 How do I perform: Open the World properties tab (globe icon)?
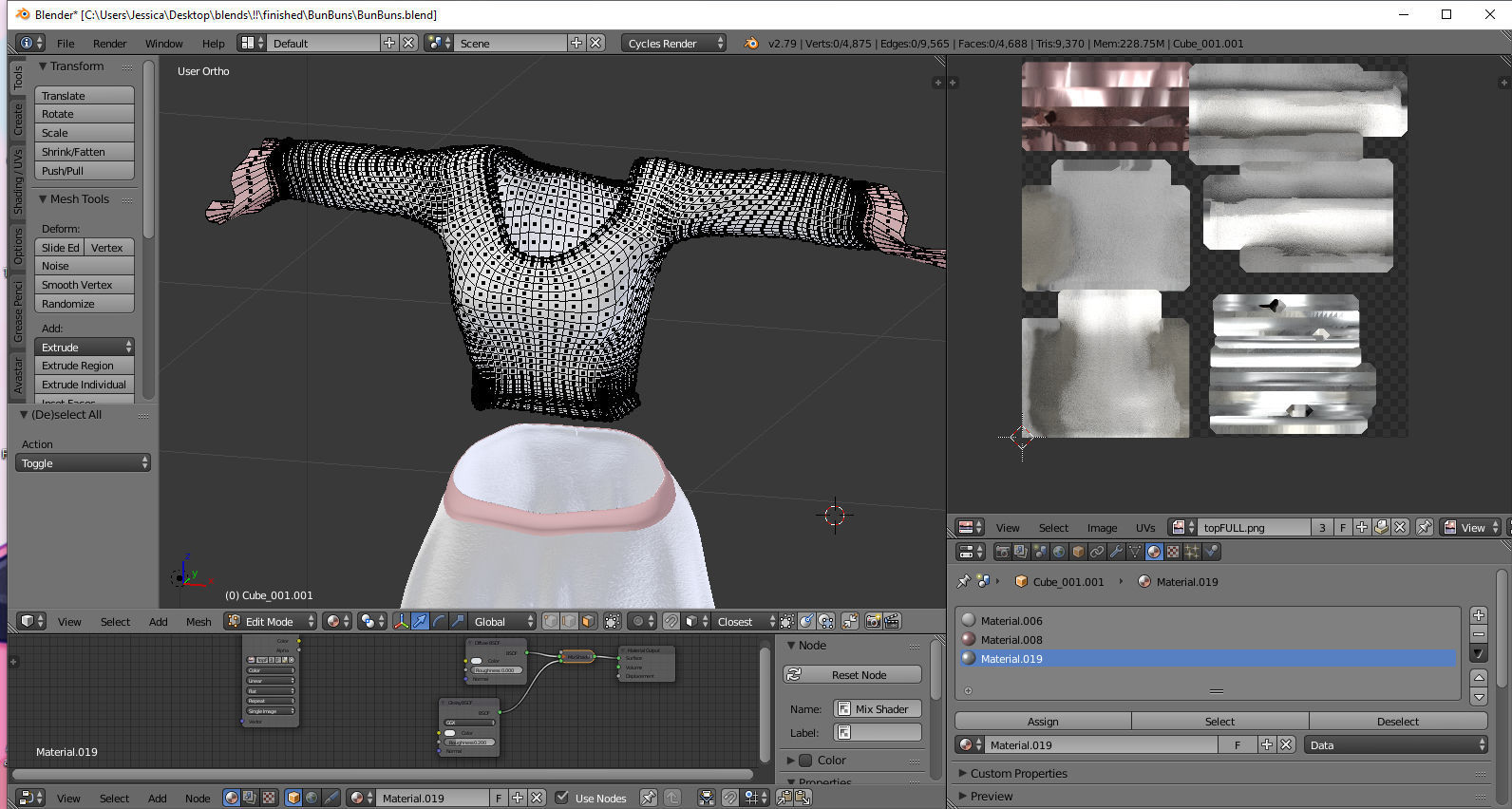click(x=1059, y=552)
